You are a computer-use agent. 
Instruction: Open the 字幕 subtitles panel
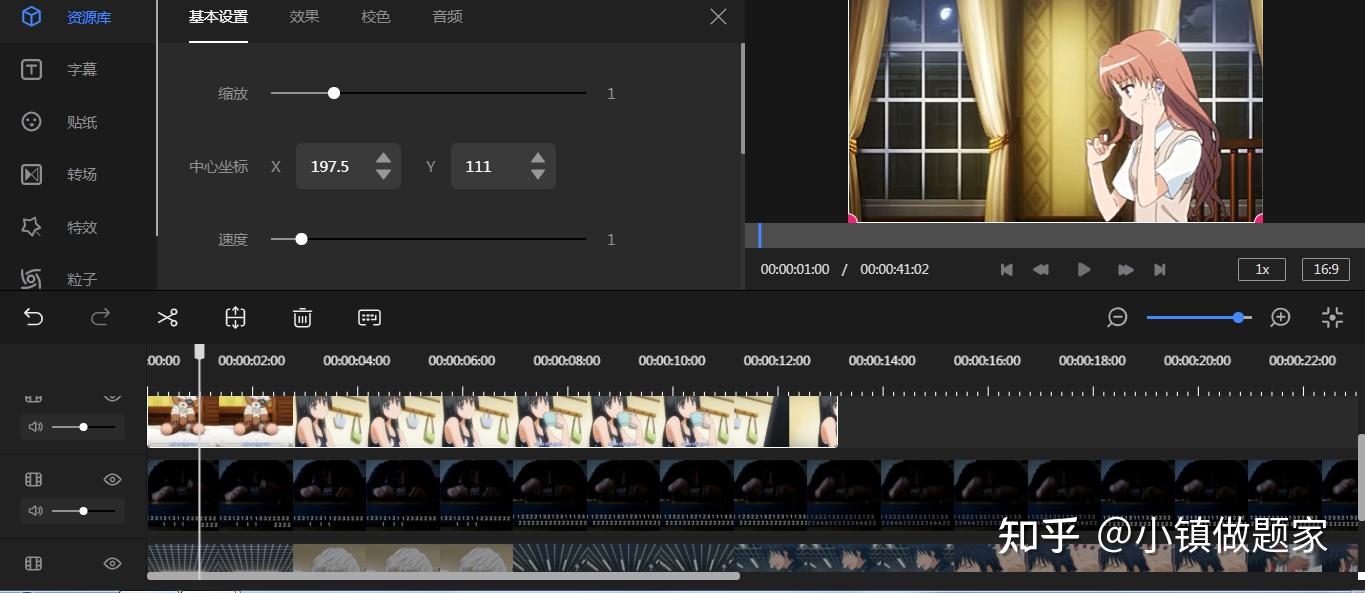click(60, 70)
